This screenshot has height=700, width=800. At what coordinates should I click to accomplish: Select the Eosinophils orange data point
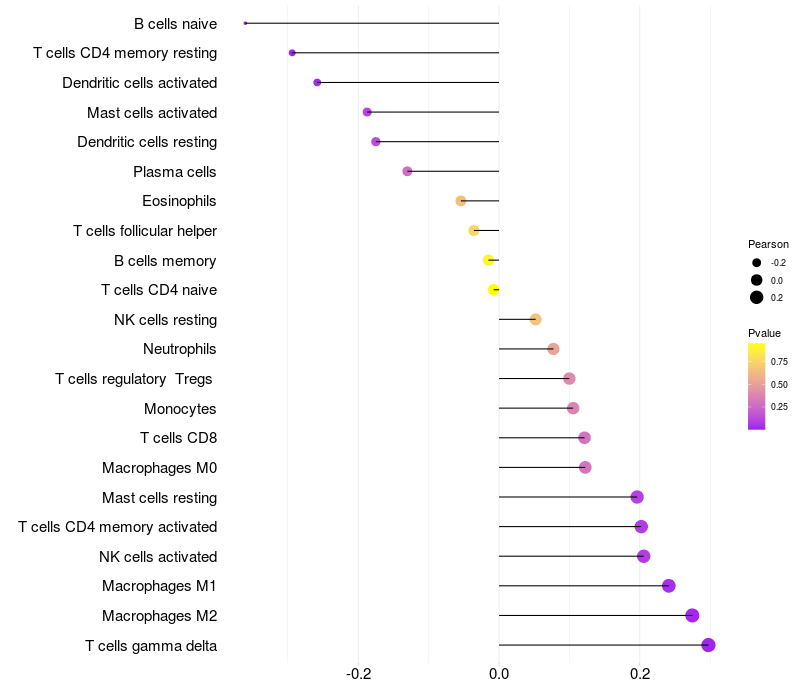point(461,201)
